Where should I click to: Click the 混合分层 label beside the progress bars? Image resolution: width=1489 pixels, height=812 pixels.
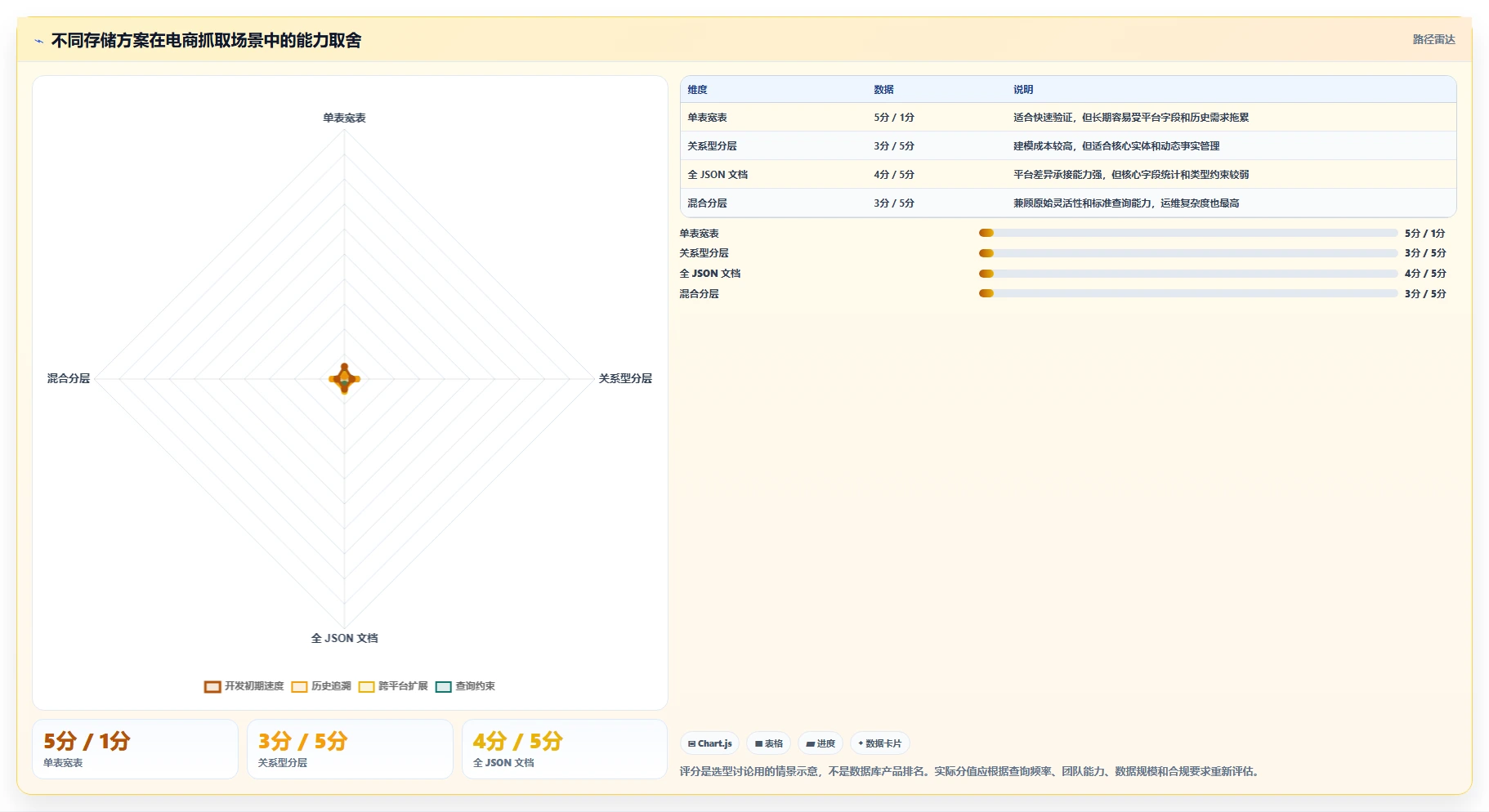pyautogui.click(x=699, y=294)
